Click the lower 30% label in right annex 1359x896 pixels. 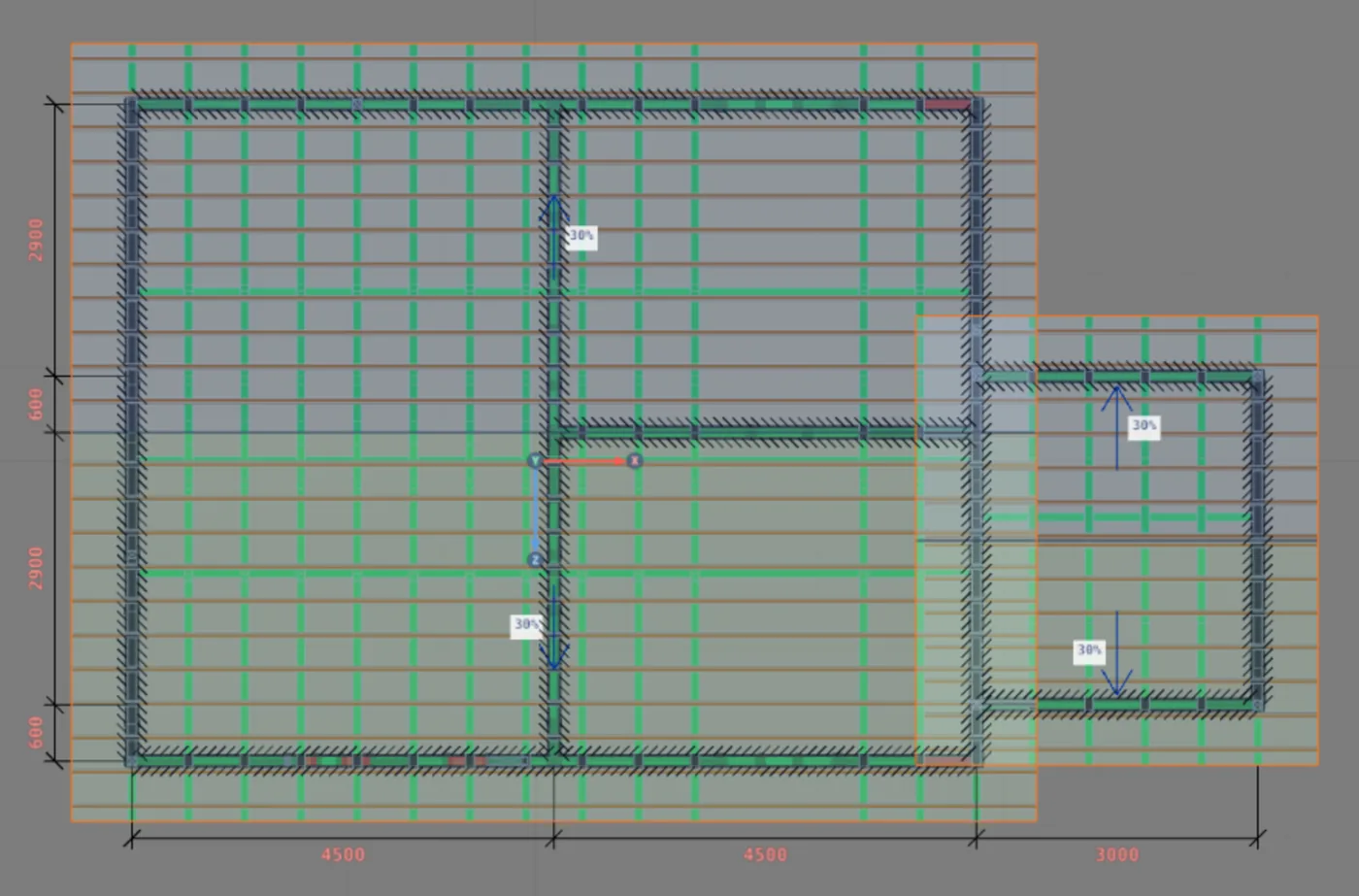point(1089,650)
